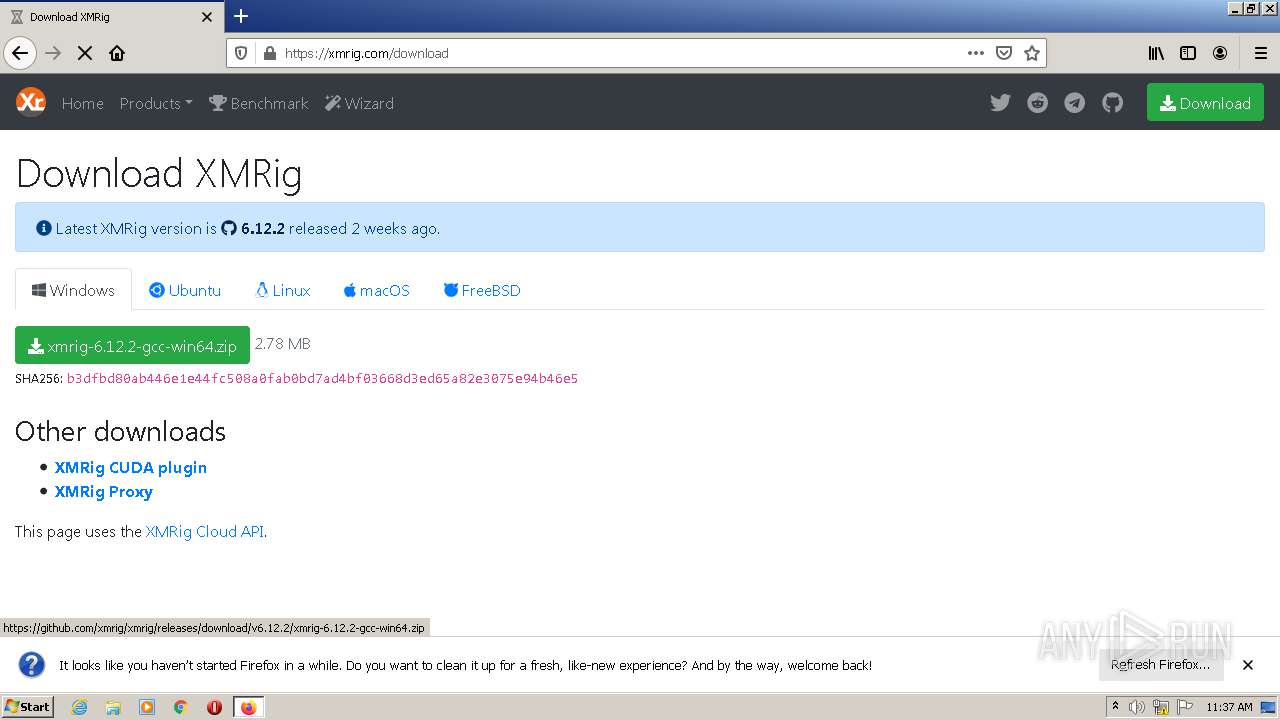Image resolution: width=1280 pixels, height=720 pixels.
Task: Open the page actions three-dots menu
Action: tap(976, 53)
